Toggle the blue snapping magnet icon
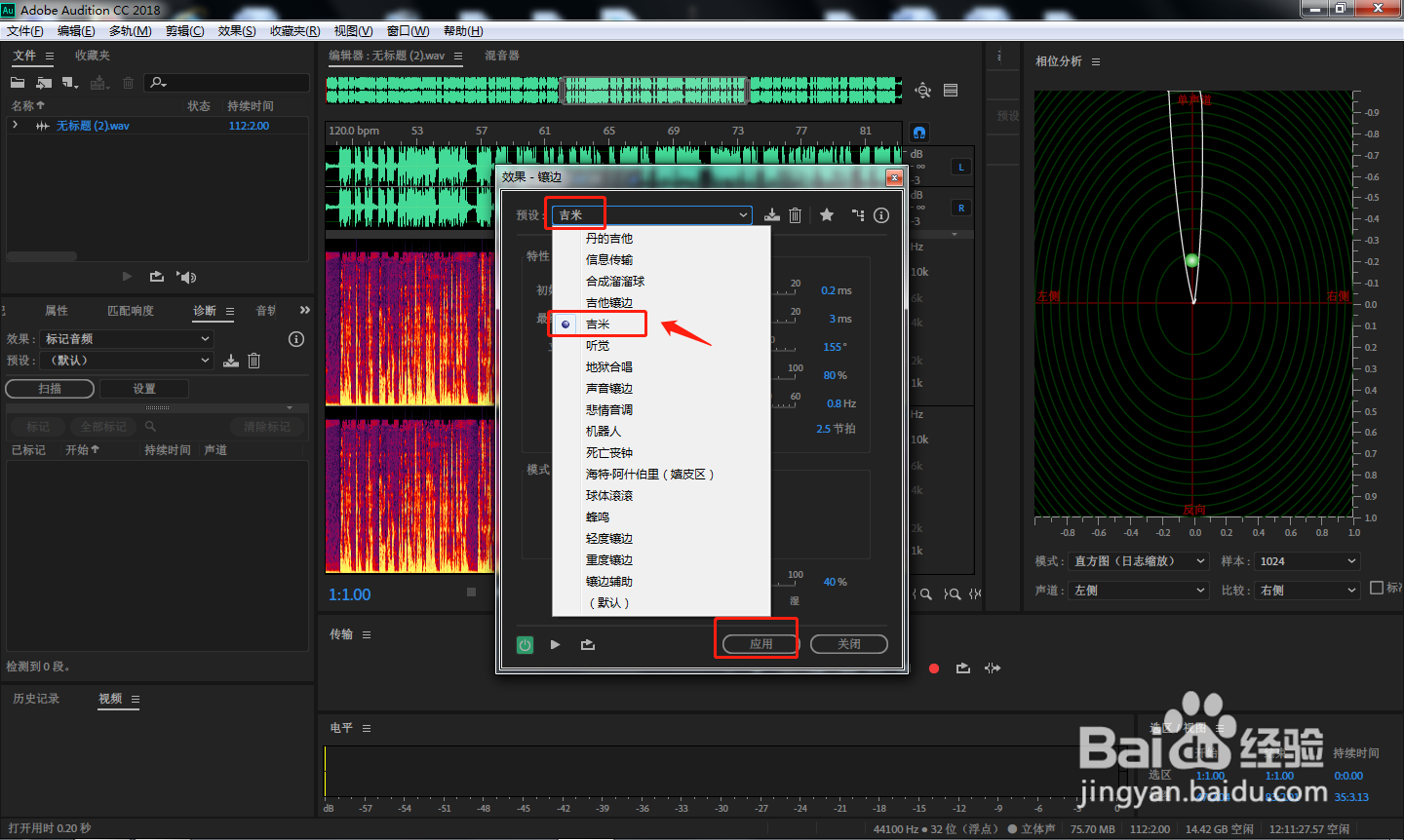The width and height of the screenshot is (1404, 840). [x=919, y=132]
